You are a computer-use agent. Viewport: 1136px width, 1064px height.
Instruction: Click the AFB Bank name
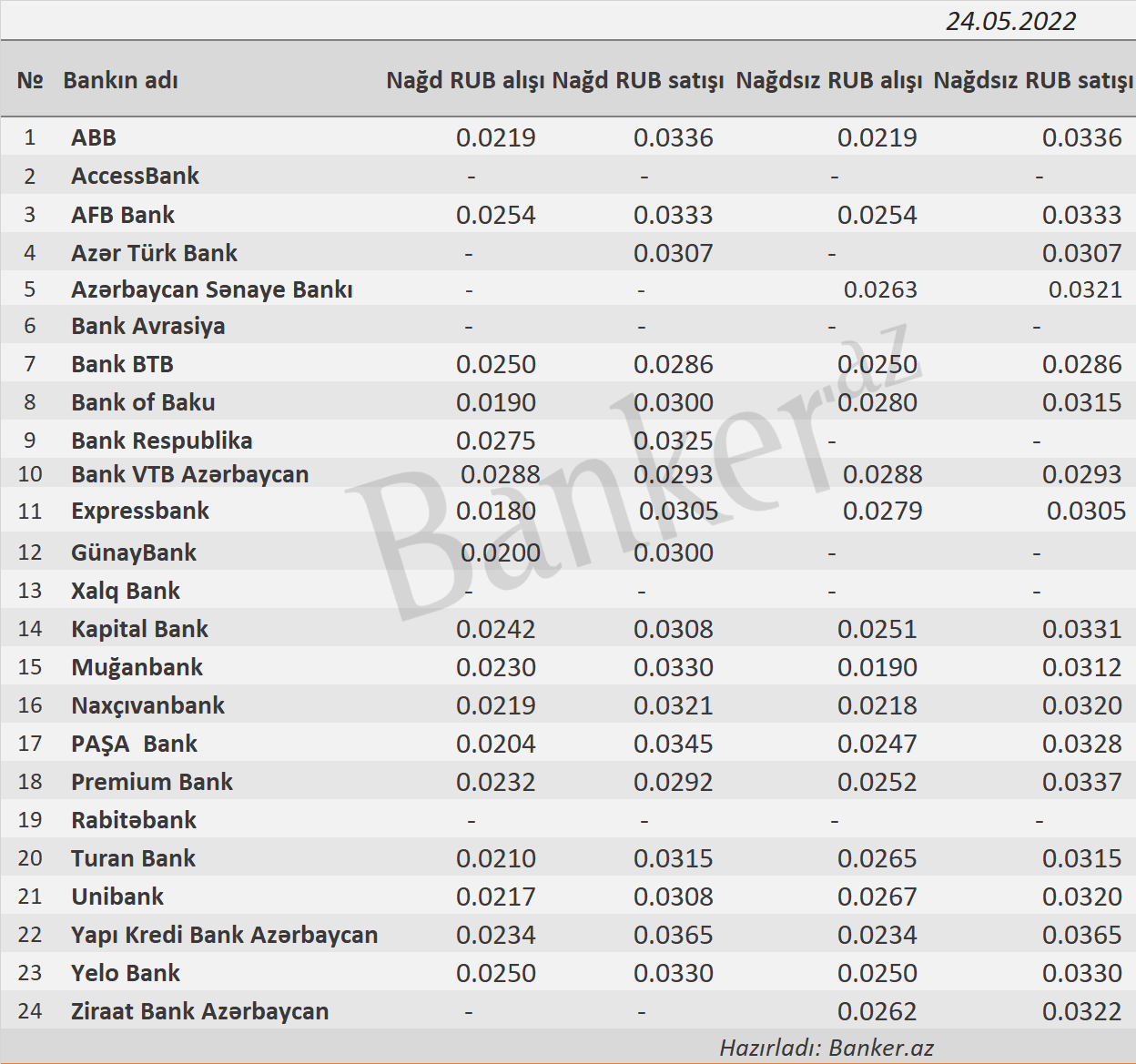tap(123, 215)
